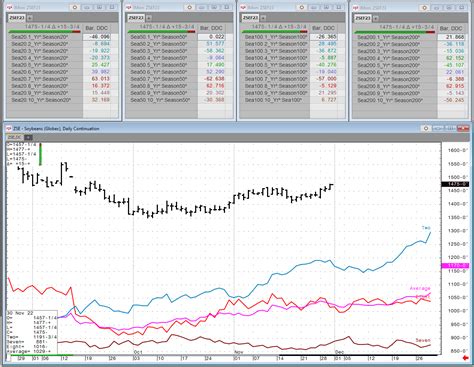Click the red arrow at chart bottom-right corner

466,358
